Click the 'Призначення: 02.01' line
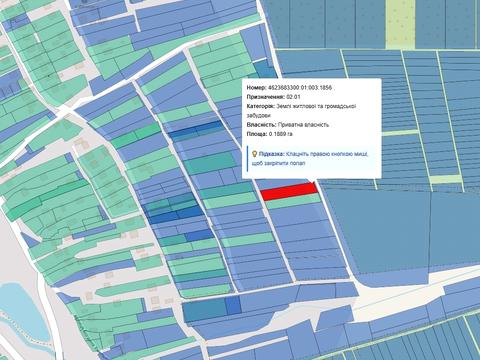This screenshot has width=480, height=360. click(x=273, y=97)
